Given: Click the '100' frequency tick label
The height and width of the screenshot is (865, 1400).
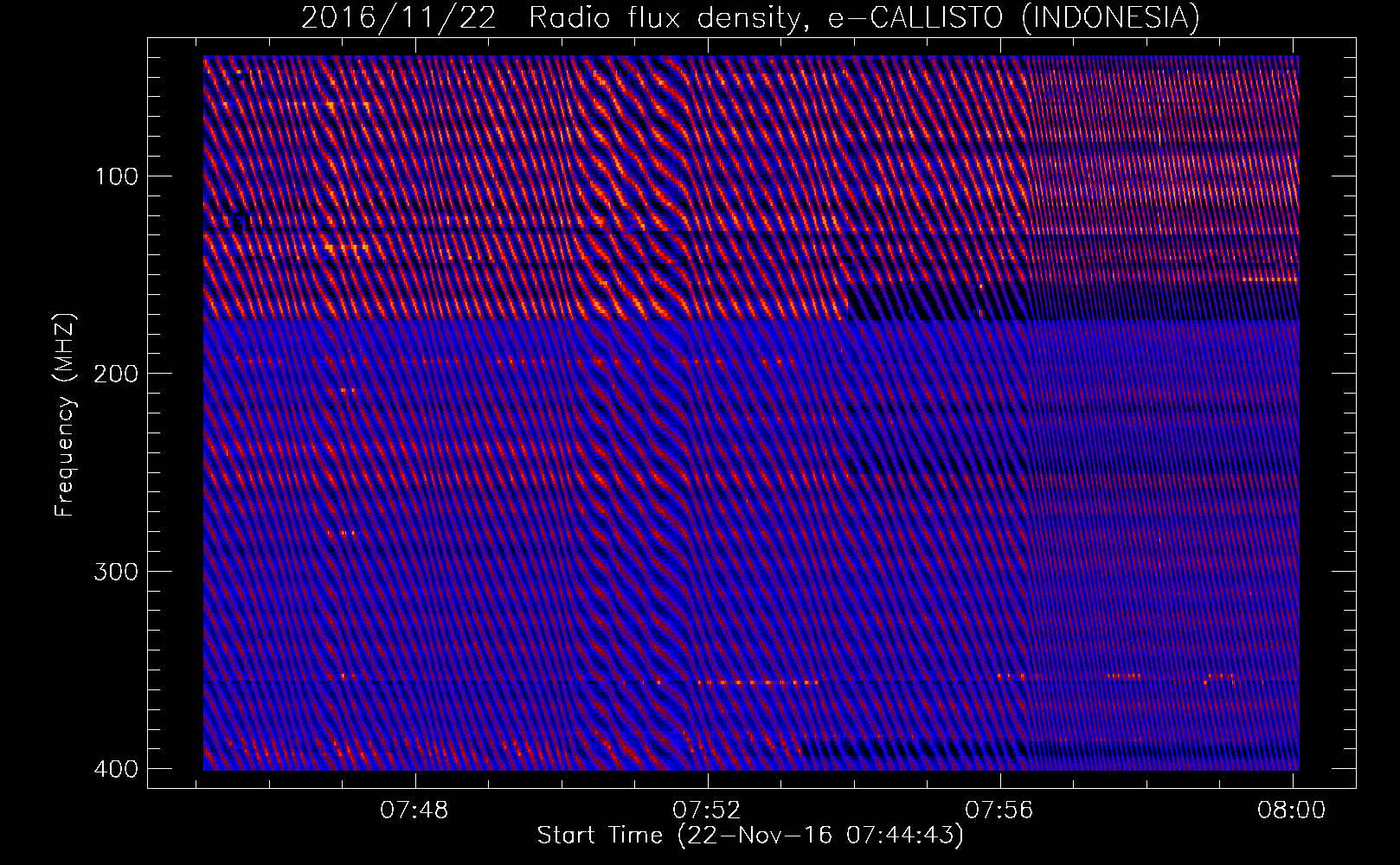Looking at the screenshot, I should tap(115, 176).
